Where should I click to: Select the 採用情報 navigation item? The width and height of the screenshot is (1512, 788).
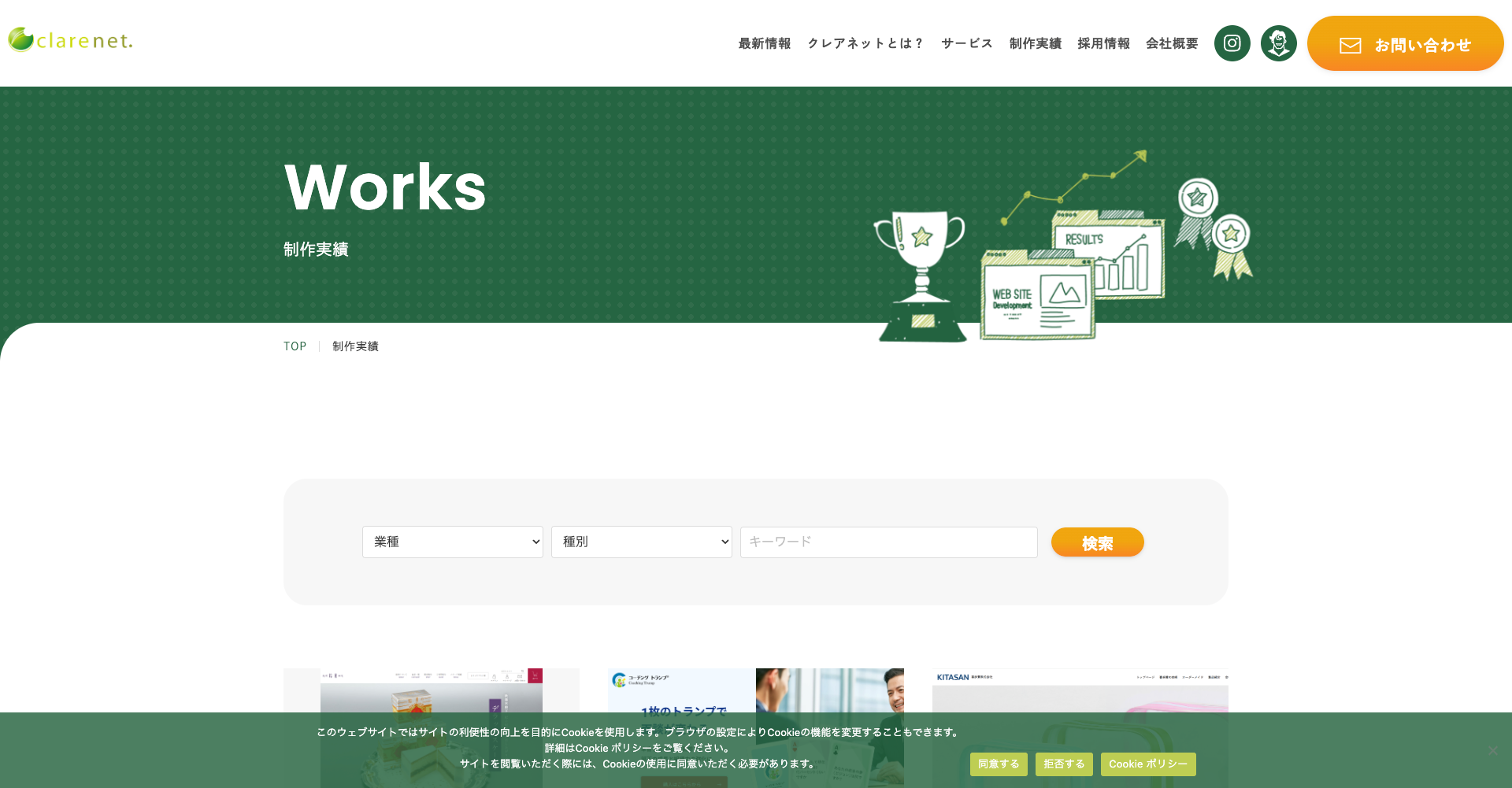[1103, 43]
